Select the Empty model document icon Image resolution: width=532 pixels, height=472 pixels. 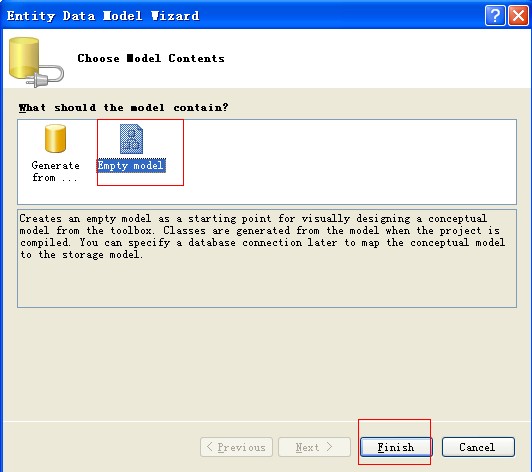(131, 139)
